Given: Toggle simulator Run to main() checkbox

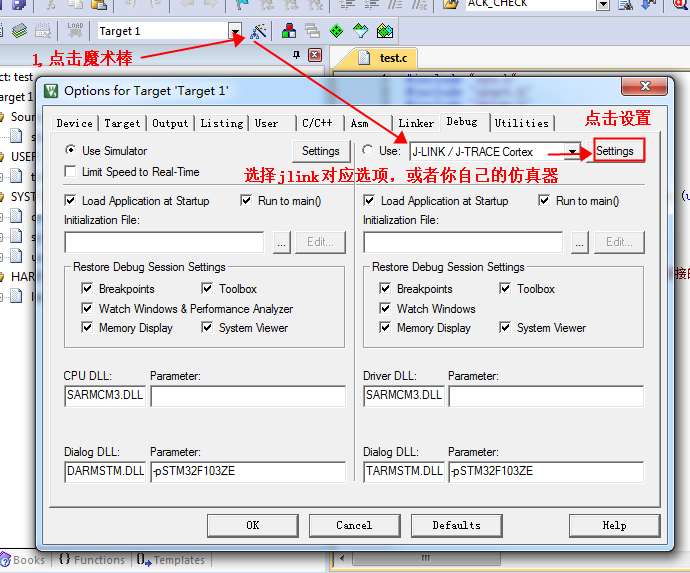Looking at the screenshot, I should pos(246,201).
